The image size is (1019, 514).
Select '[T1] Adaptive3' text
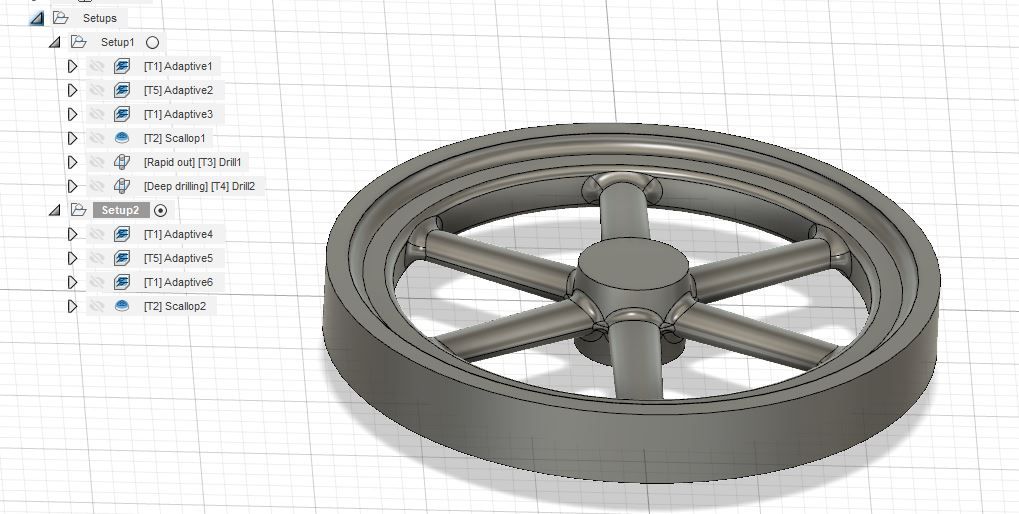(178, 114)
